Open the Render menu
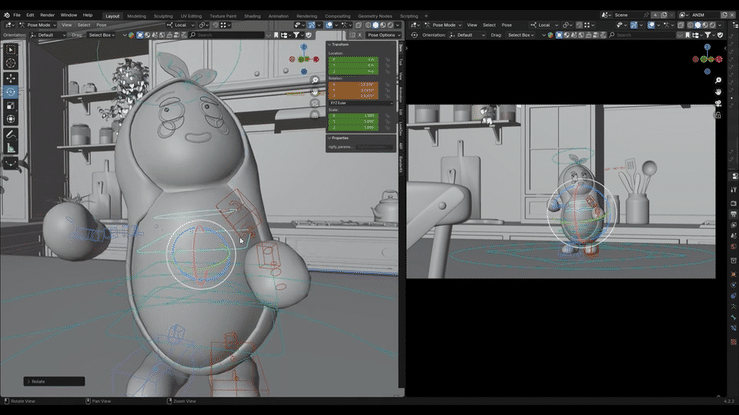Image resolution: width=739 pixels, height=415 pixels. pyautogui.click(x=47, y=15)
